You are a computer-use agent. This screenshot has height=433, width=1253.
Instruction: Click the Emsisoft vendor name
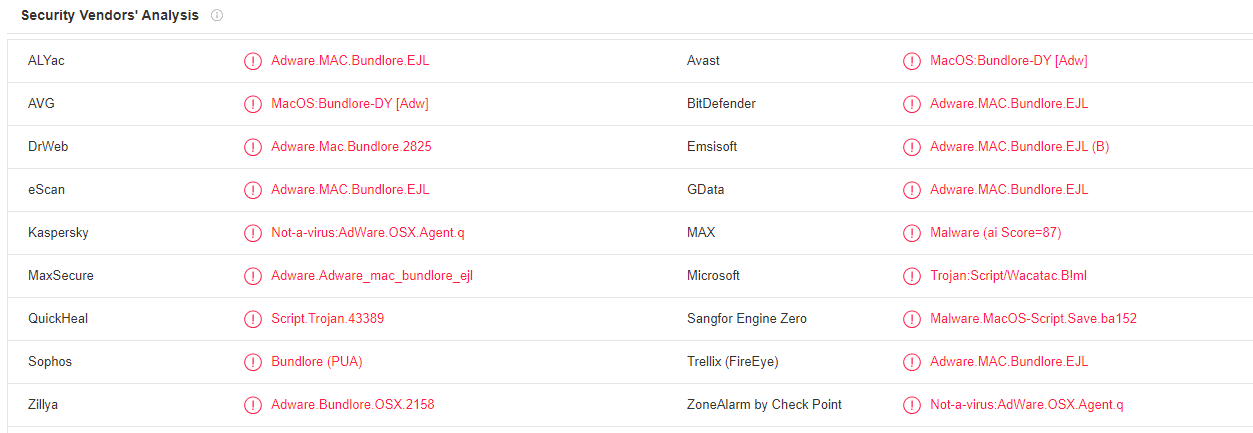[x=712, y=147]
